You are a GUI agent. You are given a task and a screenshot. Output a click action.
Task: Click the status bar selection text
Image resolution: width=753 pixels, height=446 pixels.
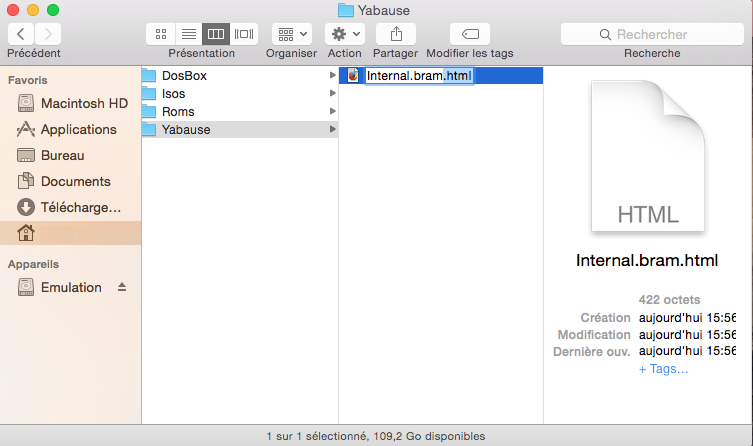[x=376, y=436]
